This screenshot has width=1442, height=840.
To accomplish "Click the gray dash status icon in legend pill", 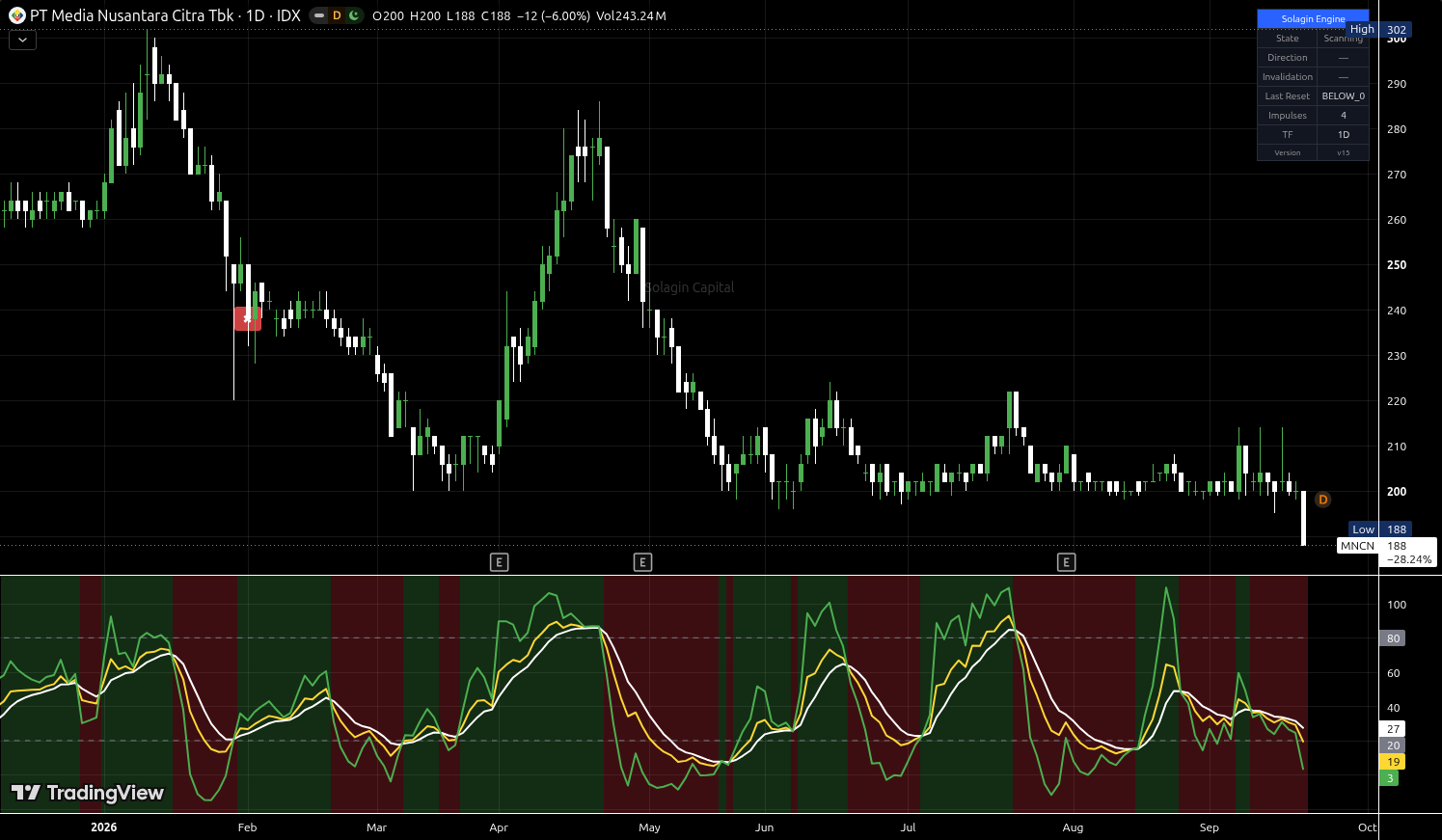I will point(319,15).
